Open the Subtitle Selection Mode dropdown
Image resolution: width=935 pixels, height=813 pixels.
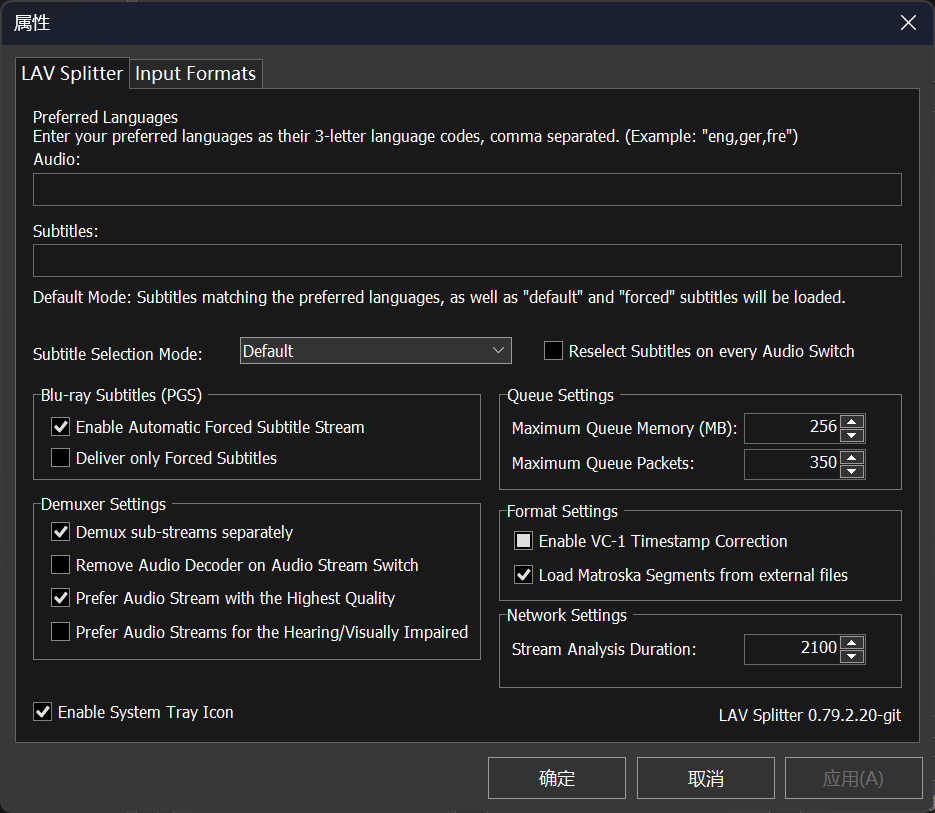376,351
